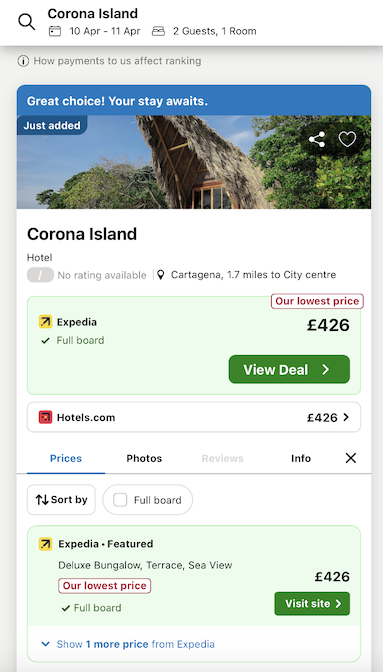Open the Hotels.com £426 price row

point(194,417)
